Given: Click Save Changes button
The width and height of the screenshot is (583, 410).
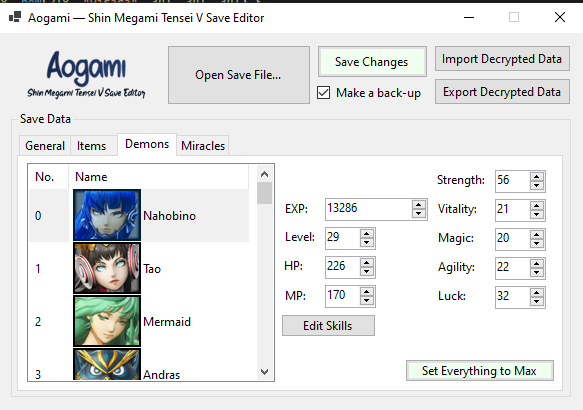Looking at the screenshot, I should 372,62.
